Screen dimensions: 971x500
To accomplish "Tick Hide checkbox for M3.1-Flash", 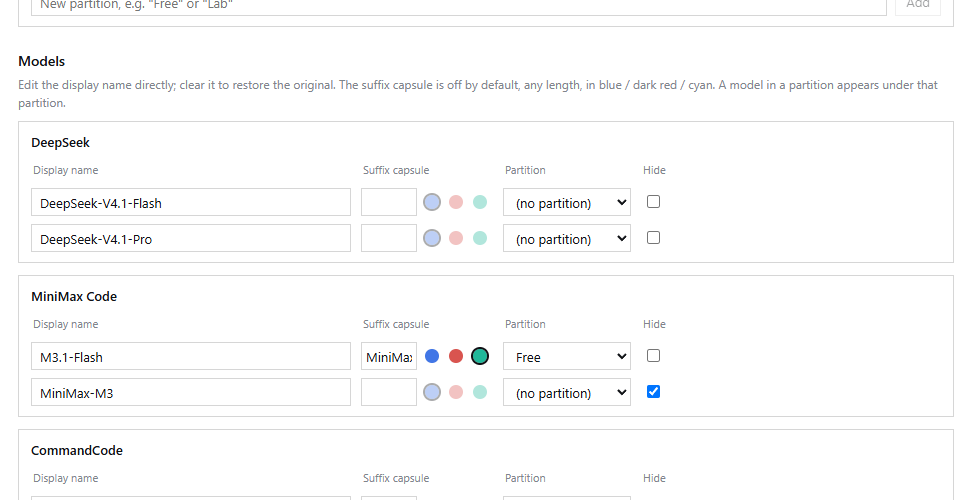I will pyautogui.click(x=653, y=355).
